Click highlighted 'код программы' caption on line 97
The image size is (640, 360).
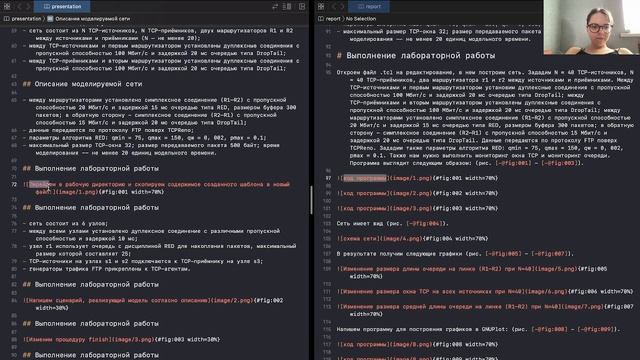coord(364,178)
